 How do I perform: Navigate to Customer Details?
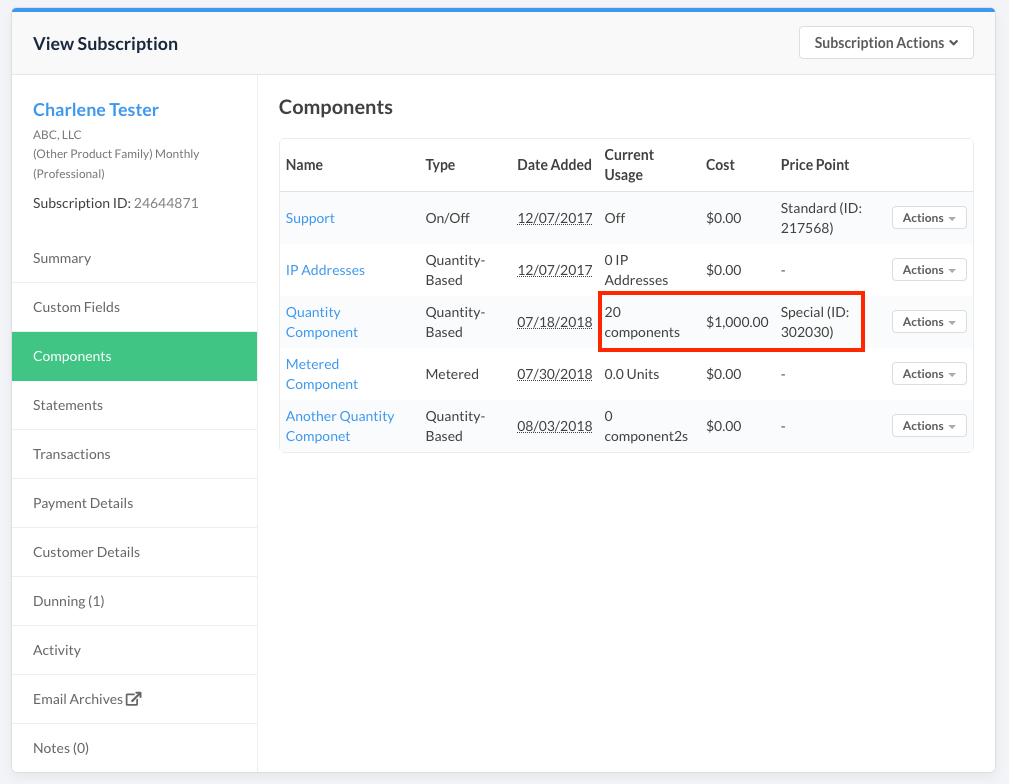[x=86, y=552]
